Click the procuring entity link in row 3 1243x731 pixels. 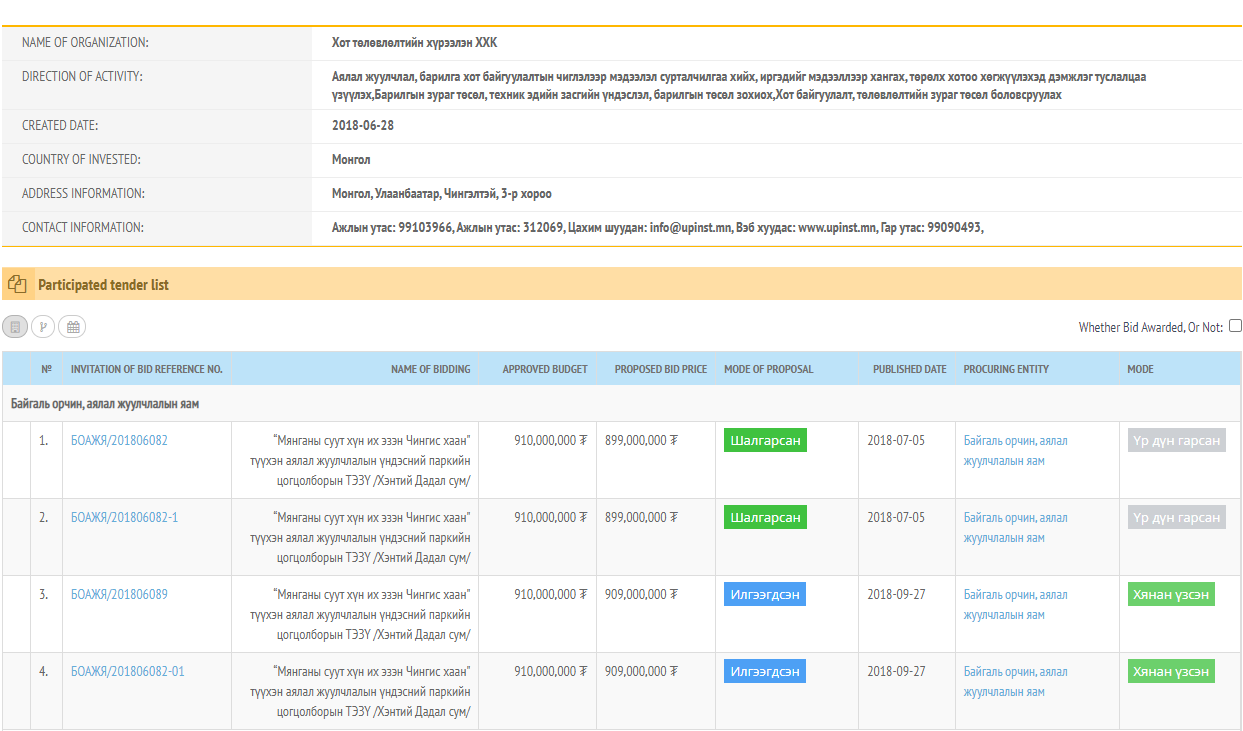click(x=1015, y=604)
